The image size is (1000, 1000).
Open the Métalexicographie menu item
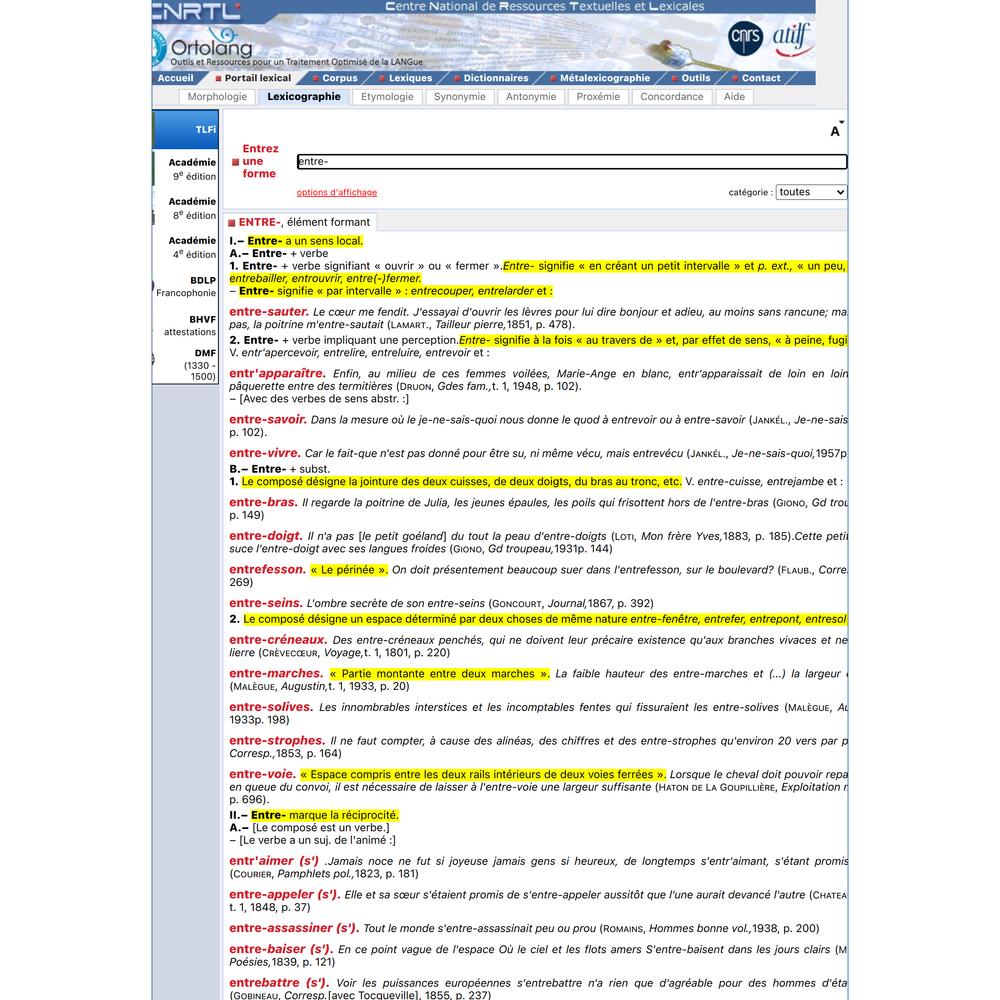(x=605, y=78)
